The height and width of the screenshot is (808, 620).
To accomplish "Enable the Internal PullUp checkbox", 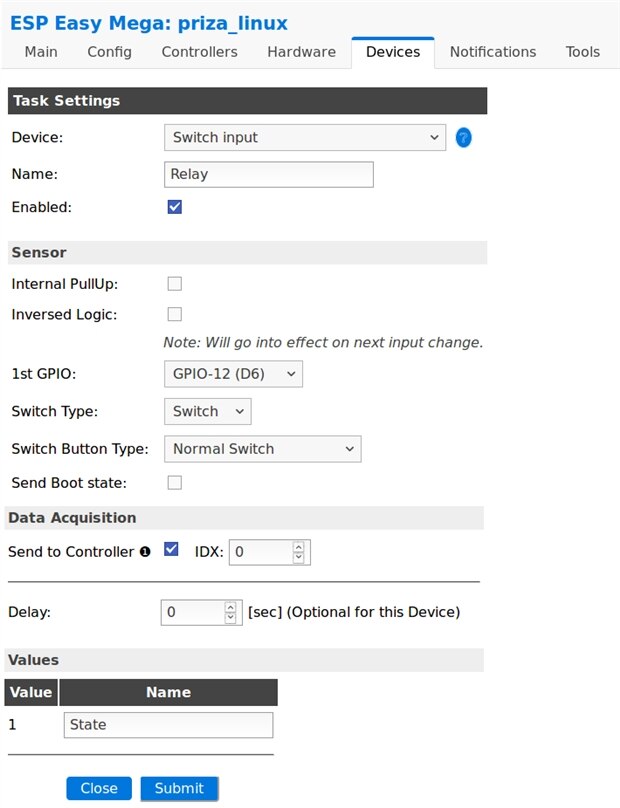I will pyautogui.click(x=174, y=284).
